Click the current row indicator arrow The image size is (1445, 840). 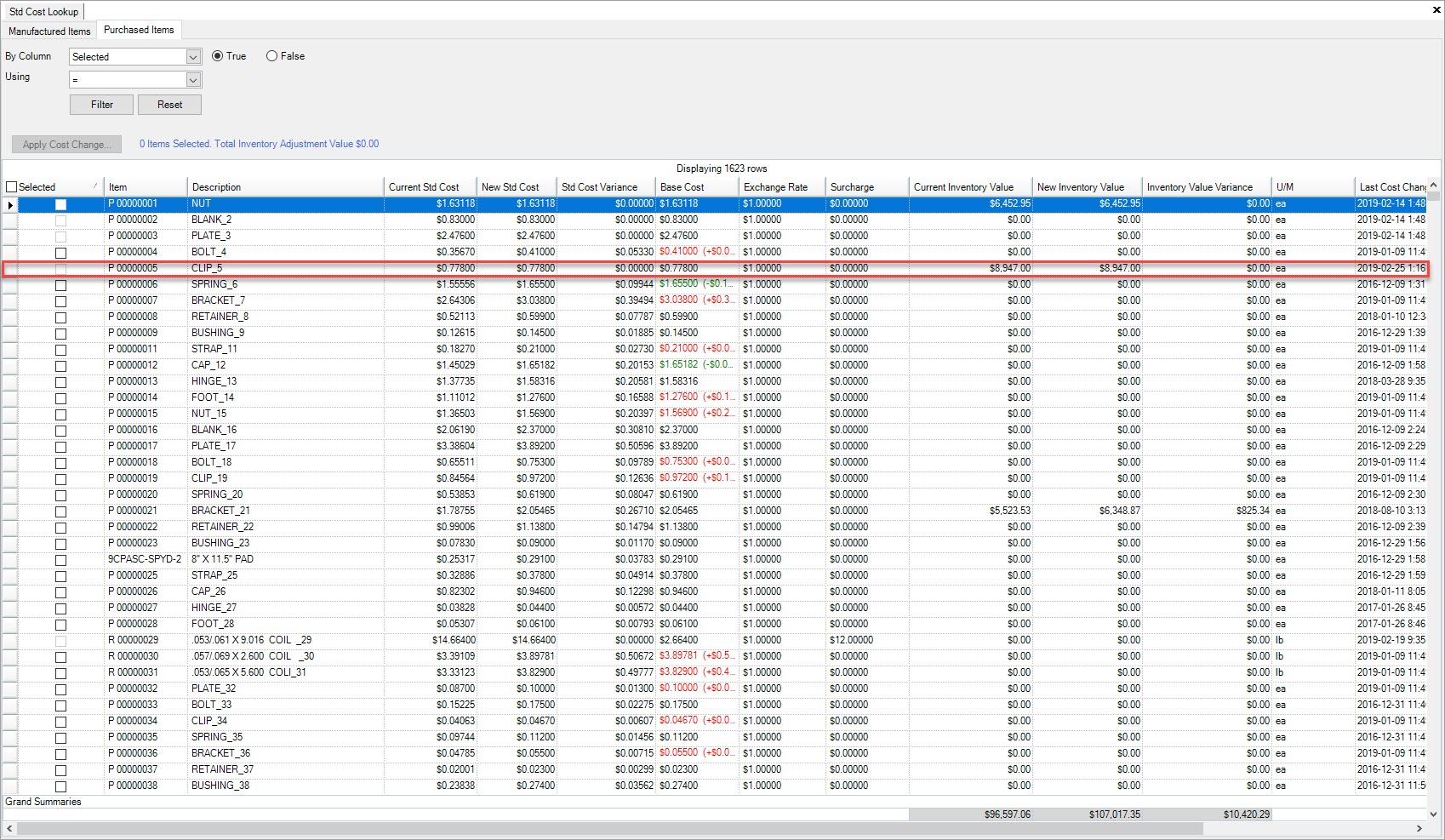[x=10, y=204]
